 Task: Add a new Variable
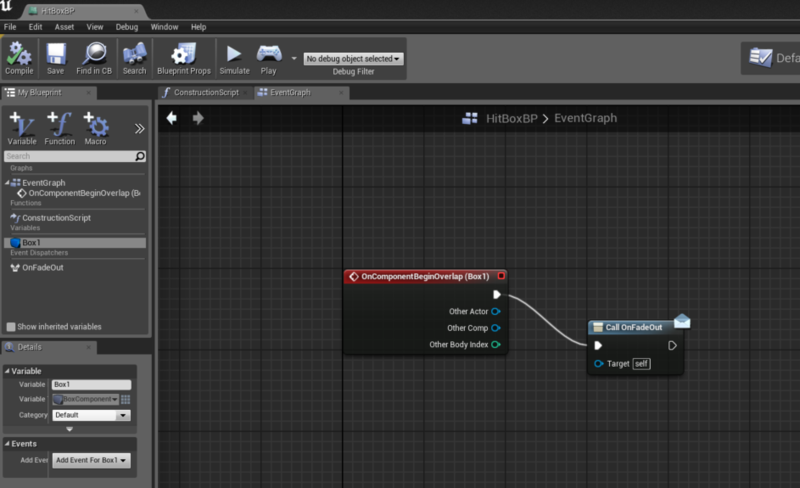coord(21,128)
